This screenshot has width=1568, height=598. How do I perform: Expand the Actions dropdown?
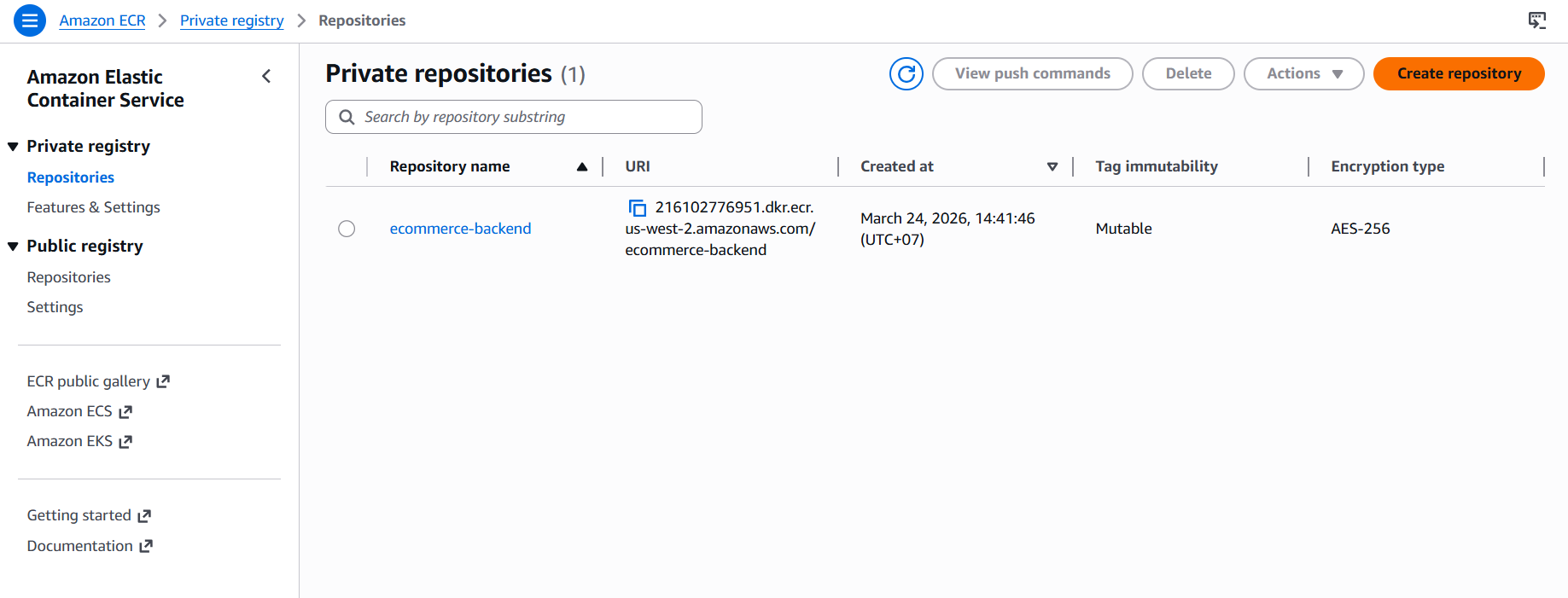coord(1303,74)
